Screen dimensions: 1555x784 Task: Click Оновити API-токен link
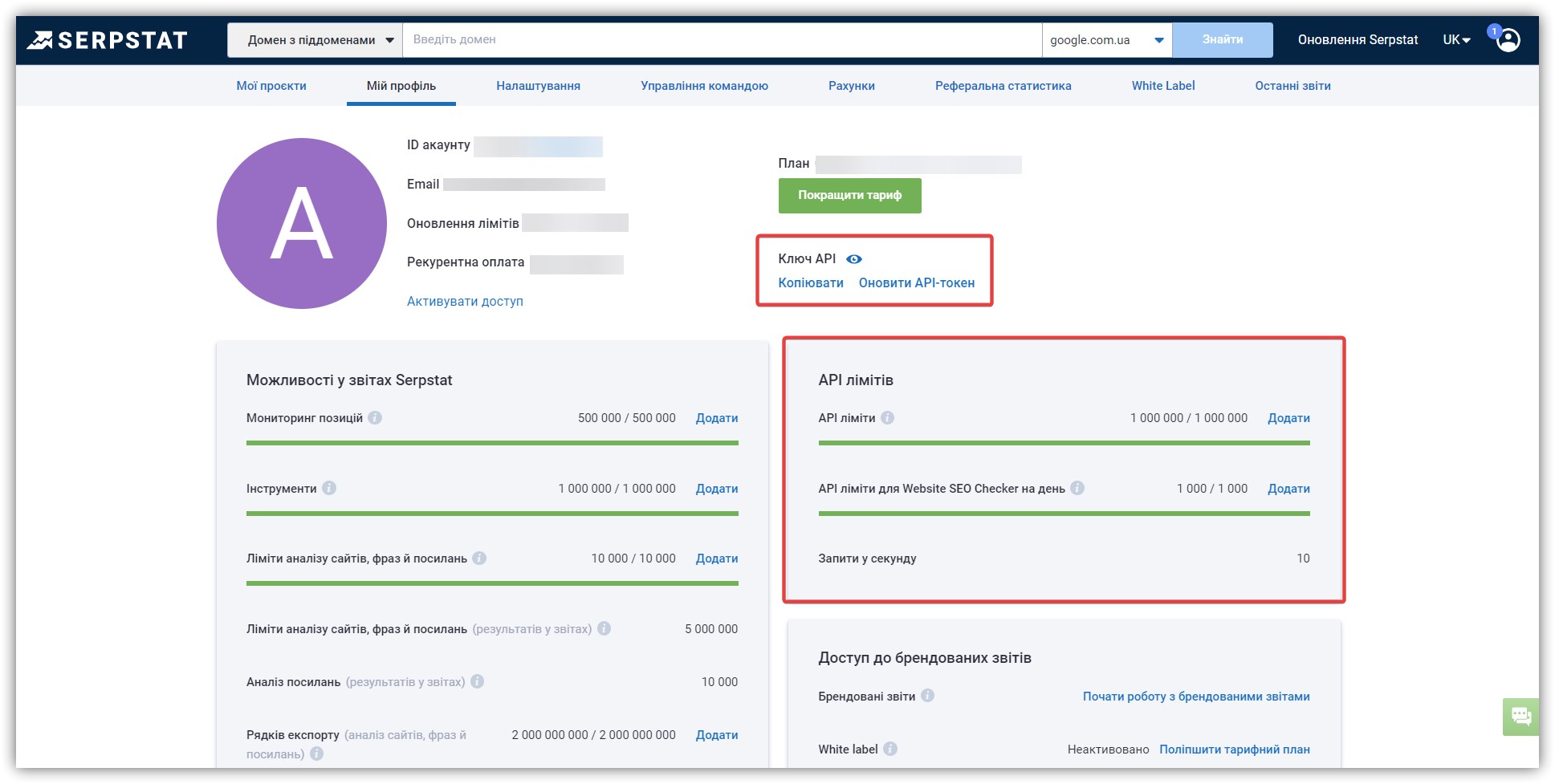coord(917,282)
